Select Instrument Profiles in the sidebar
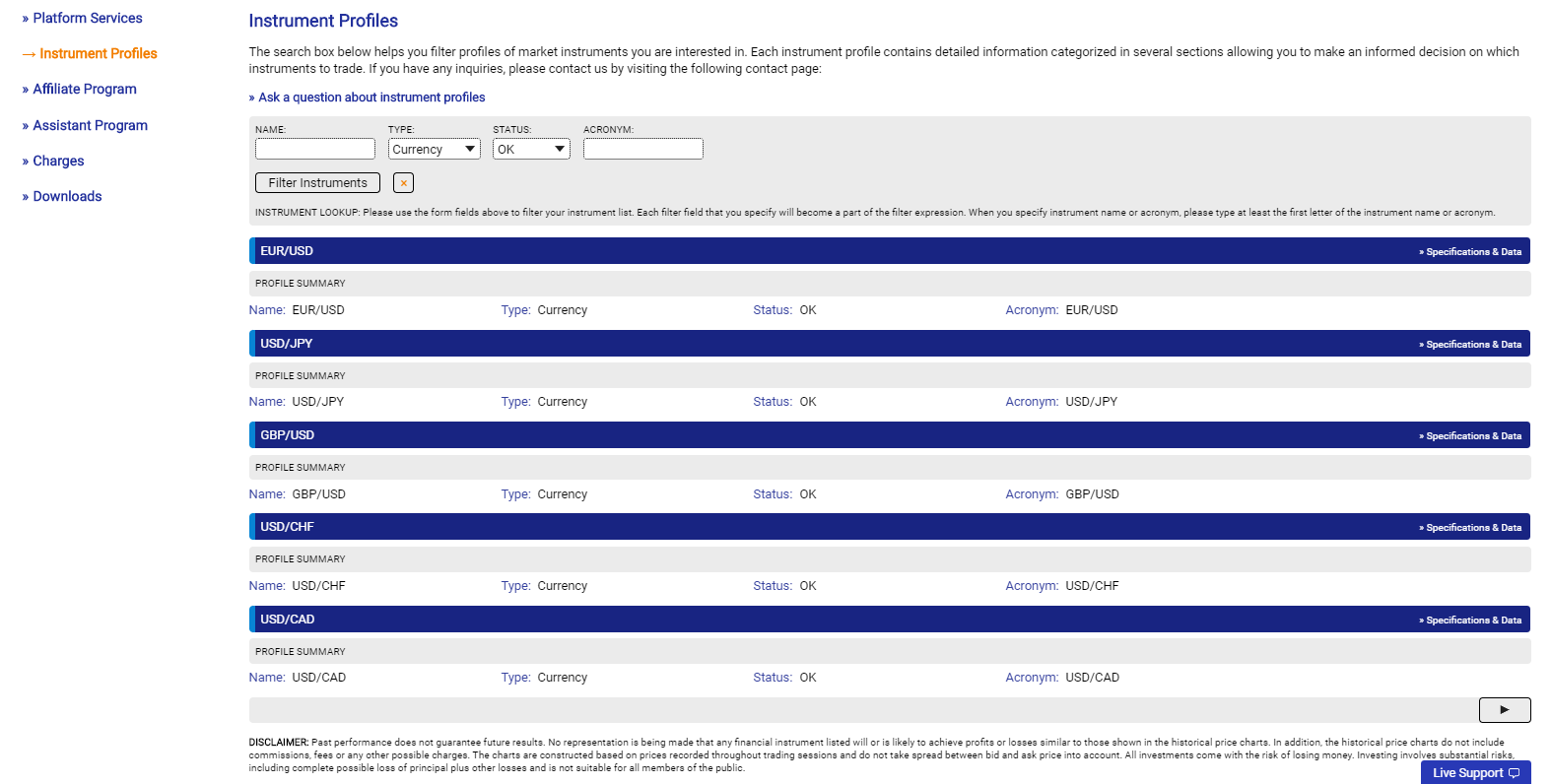 [x=99, y=53]
